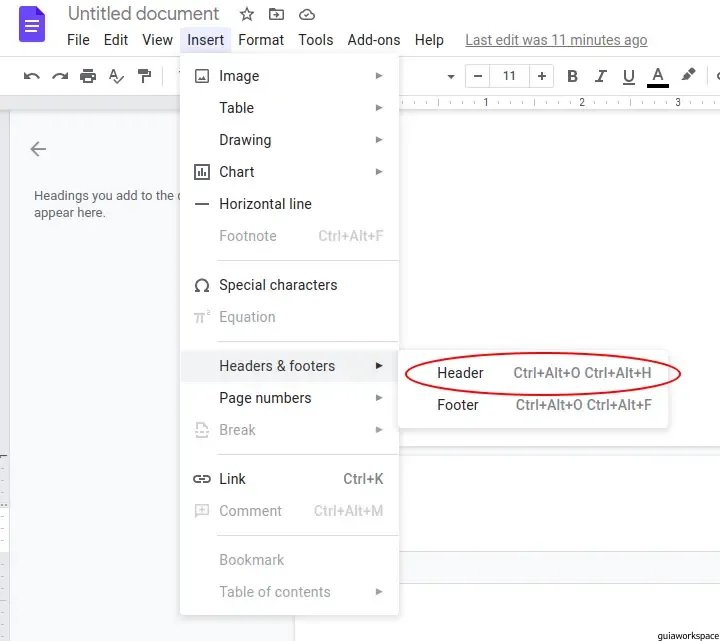Open the highlight color tool
The height and width of the screenshot is (641, 720).
pos(688,75)
